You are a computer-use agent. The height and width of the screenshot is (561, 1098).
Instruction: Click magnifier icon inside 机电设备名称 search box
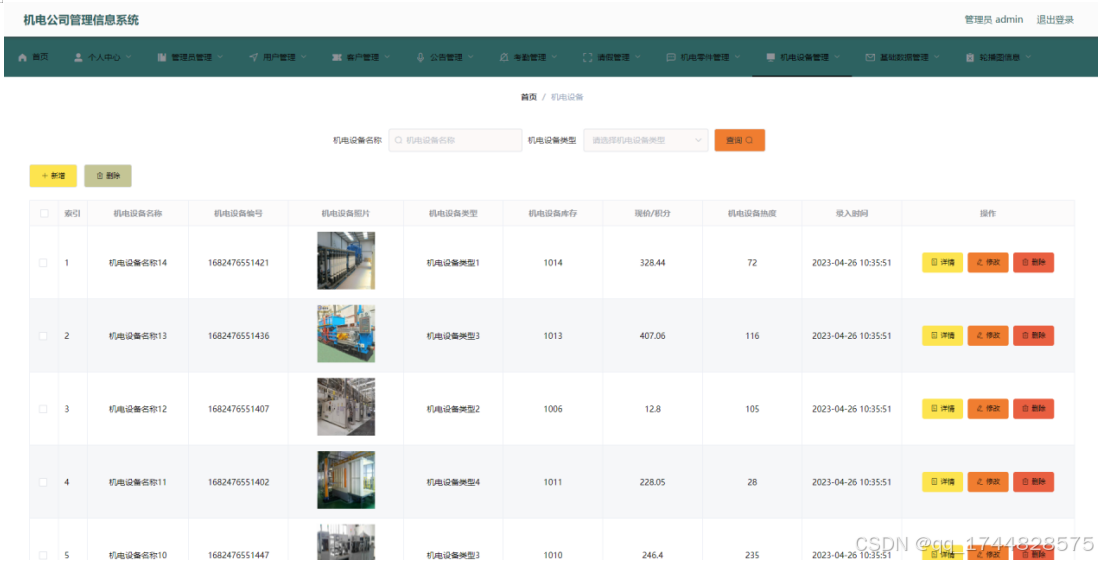[399, 140]
